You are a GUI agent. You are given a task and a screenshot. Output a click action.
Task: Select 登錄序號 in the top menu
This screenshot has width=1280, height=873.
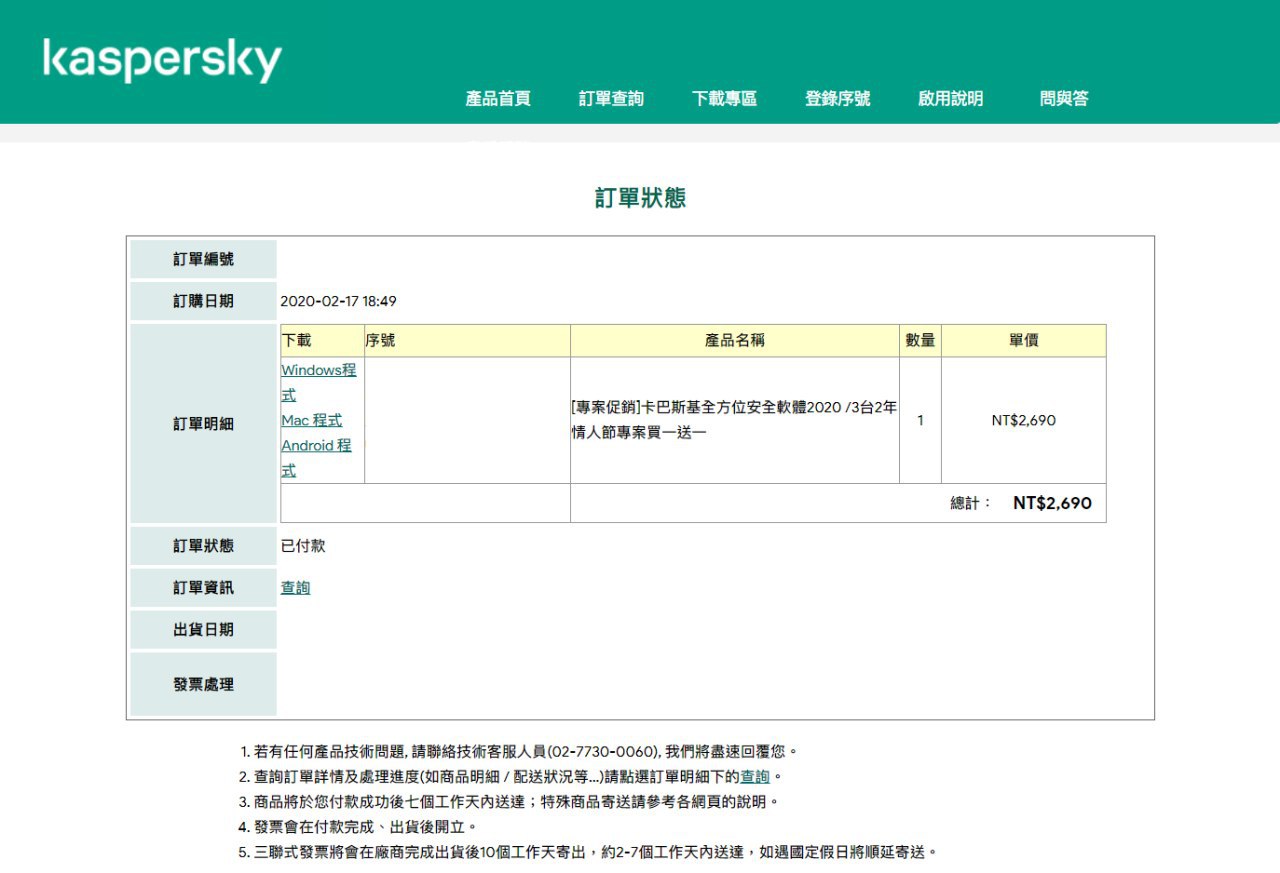(x=837, y=99)
